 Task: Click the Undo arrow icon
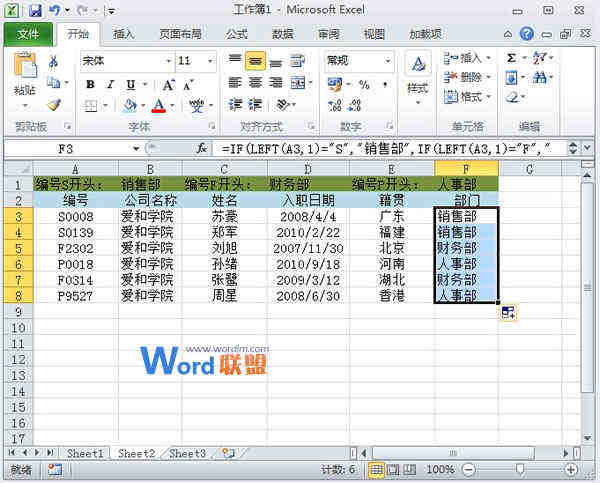tap(55, 10)
